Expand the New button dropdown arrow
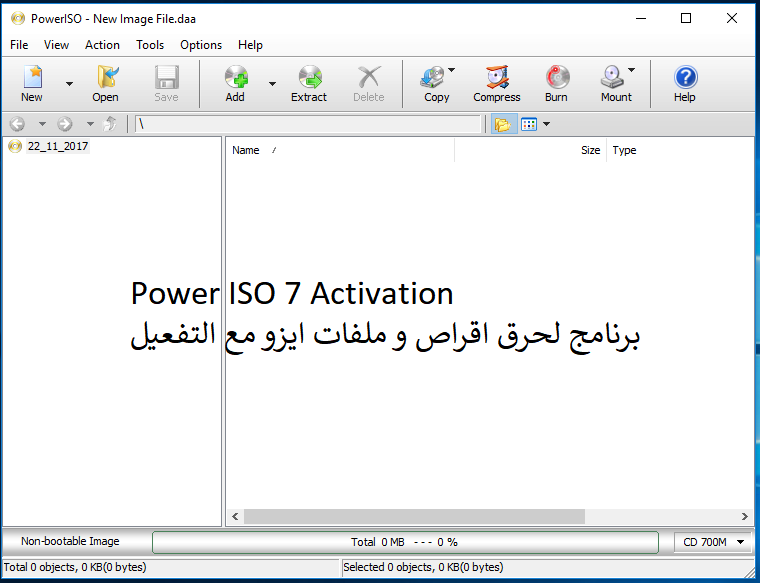This screenshot has width=760, height=583. point(69,84)
